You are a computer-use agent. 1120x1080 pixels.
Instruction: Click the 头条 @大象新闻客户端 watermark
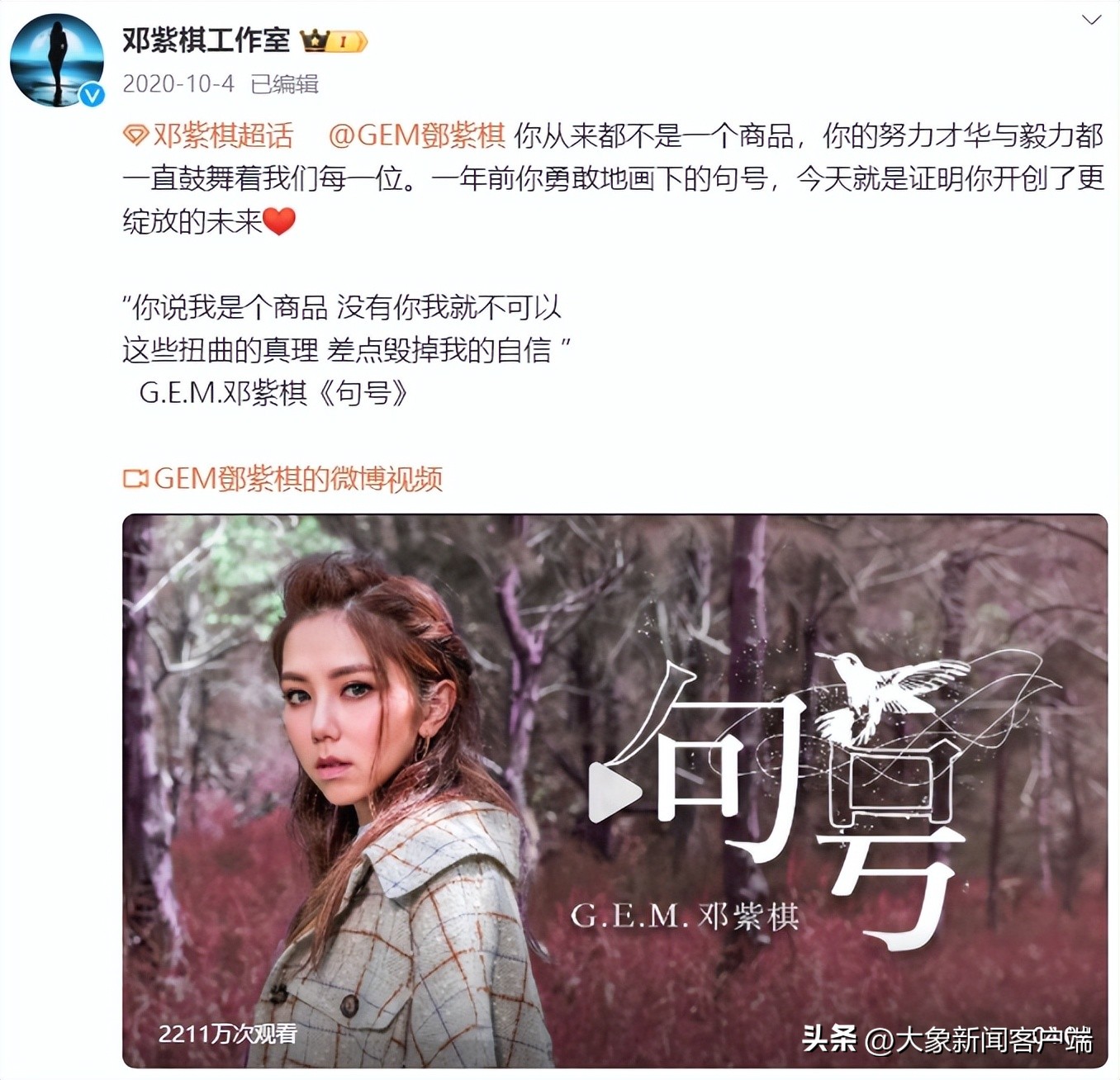pos(947,1039)
